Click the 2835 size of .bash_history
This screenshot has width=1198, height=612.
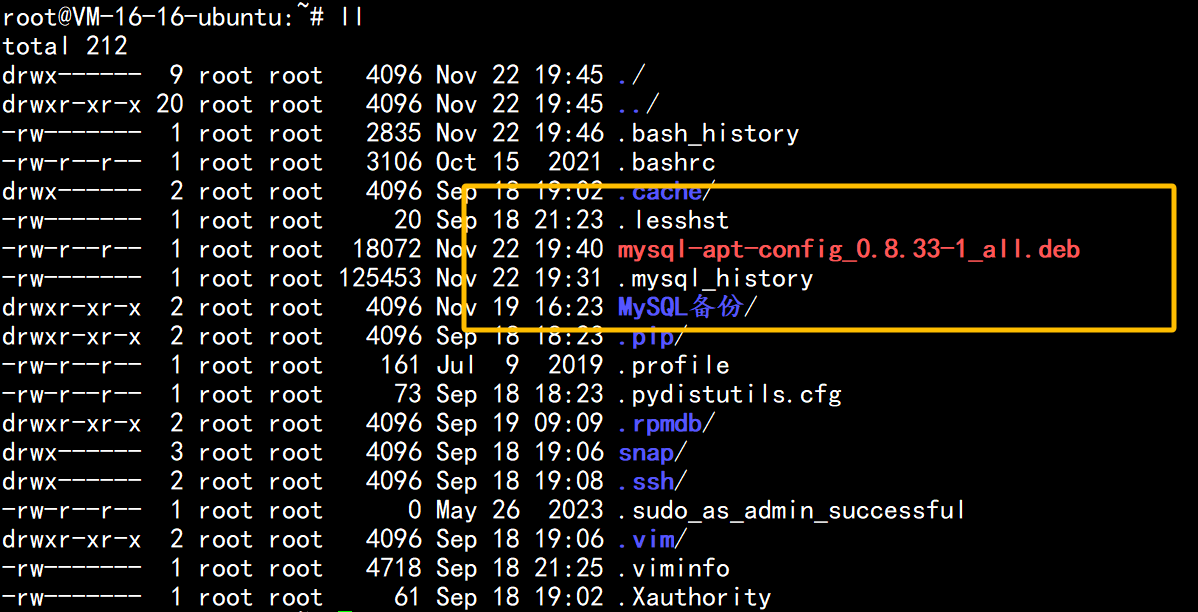[x=393, y=134]
